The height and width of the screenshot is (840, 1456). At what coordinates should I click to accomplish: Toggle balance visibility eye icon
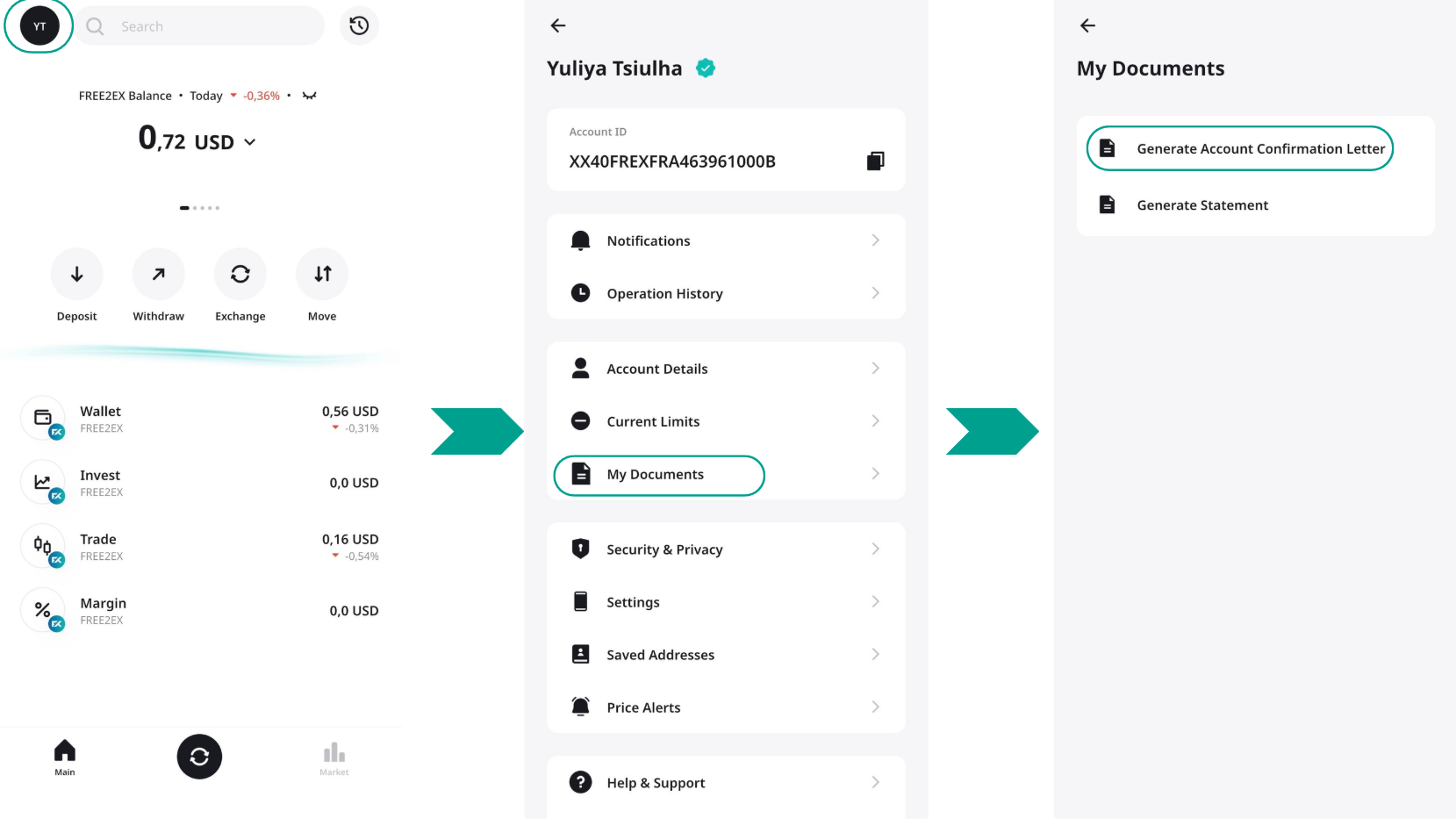[309, 96]
